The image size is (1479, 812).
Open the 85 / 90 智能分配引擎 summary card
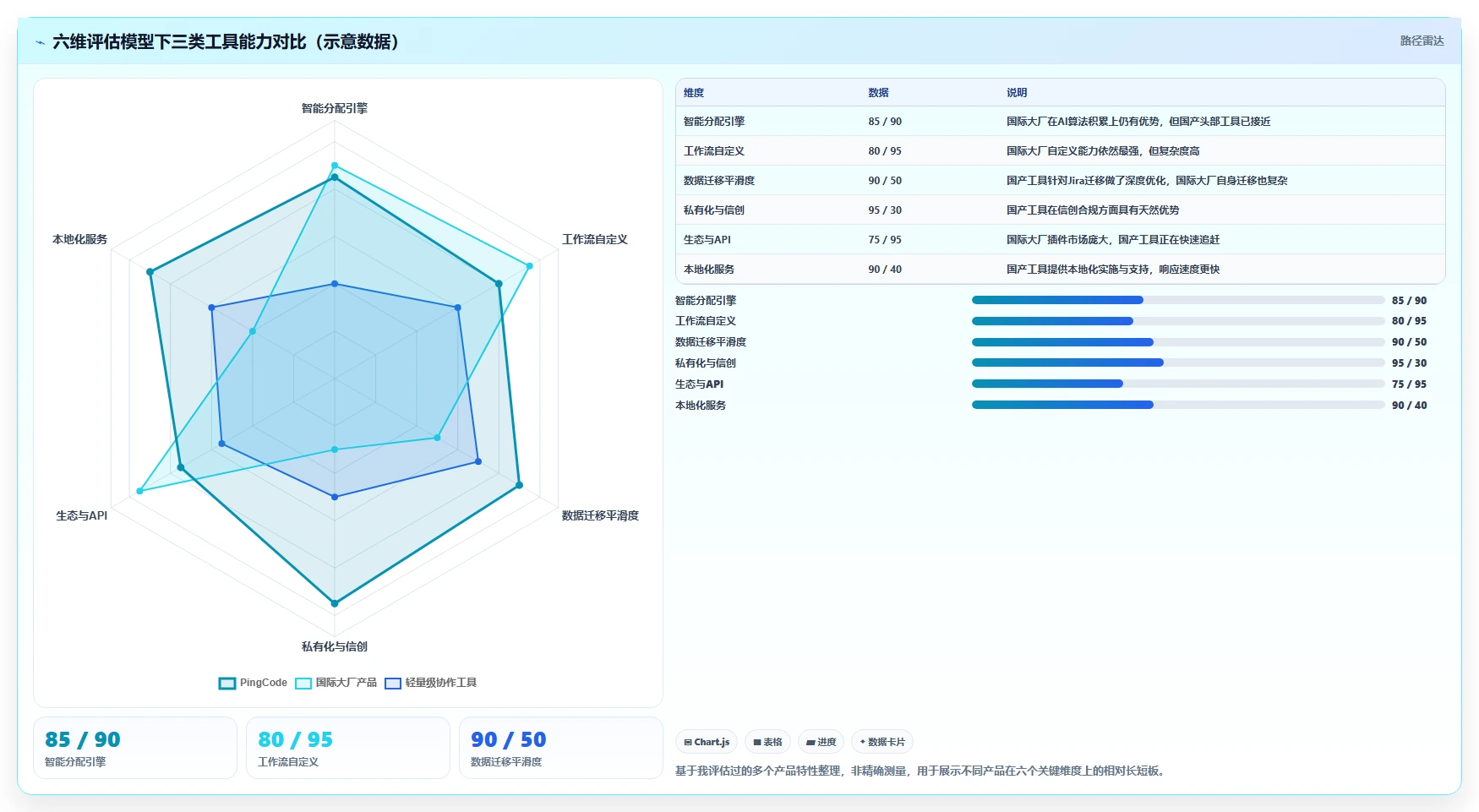(x=135, y=748)
